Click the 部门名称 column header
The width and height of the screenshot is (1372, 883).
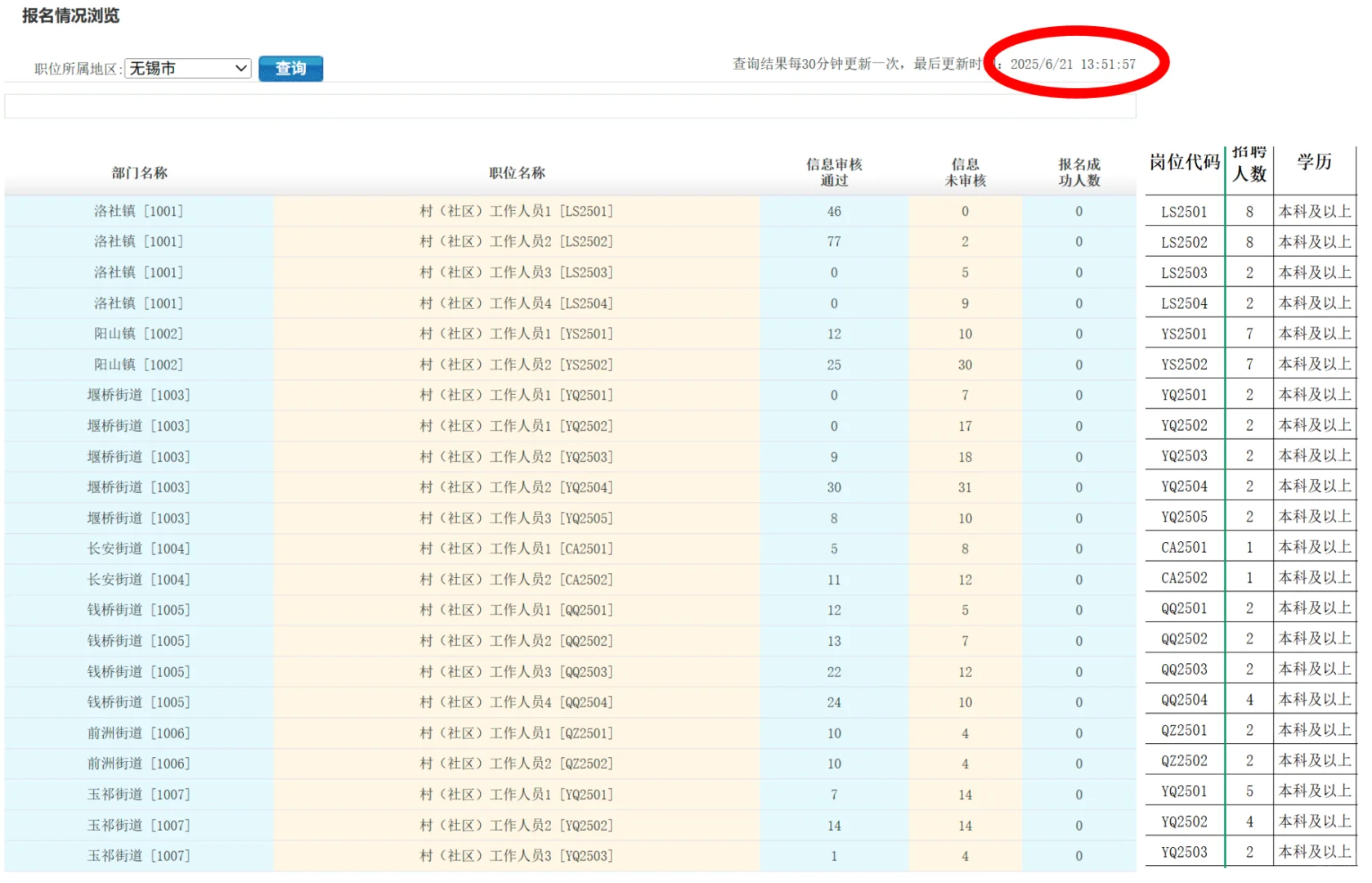coord(139,173)
